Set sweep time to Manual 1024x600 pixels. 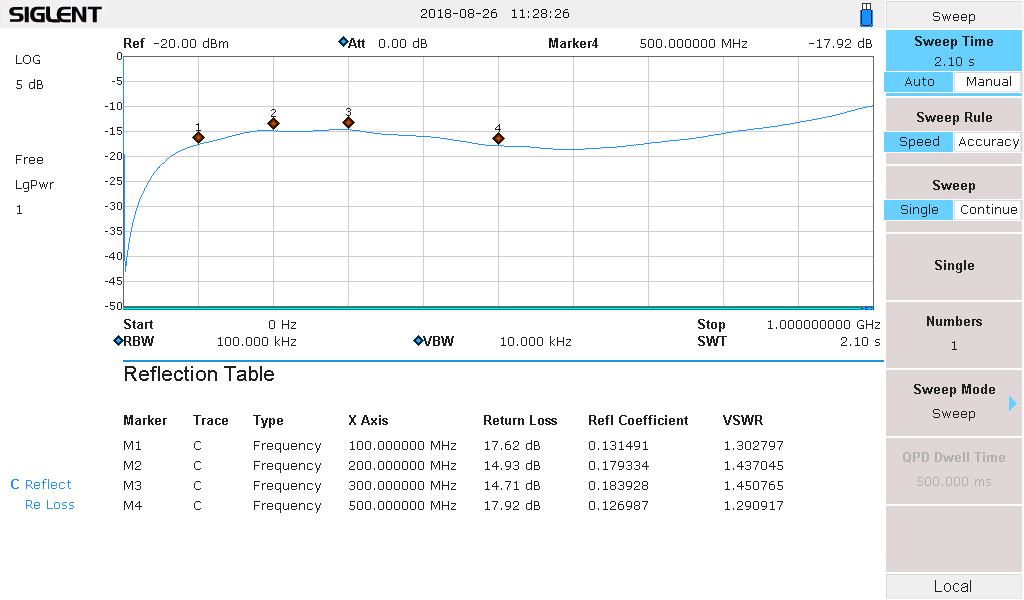point(988,82)
